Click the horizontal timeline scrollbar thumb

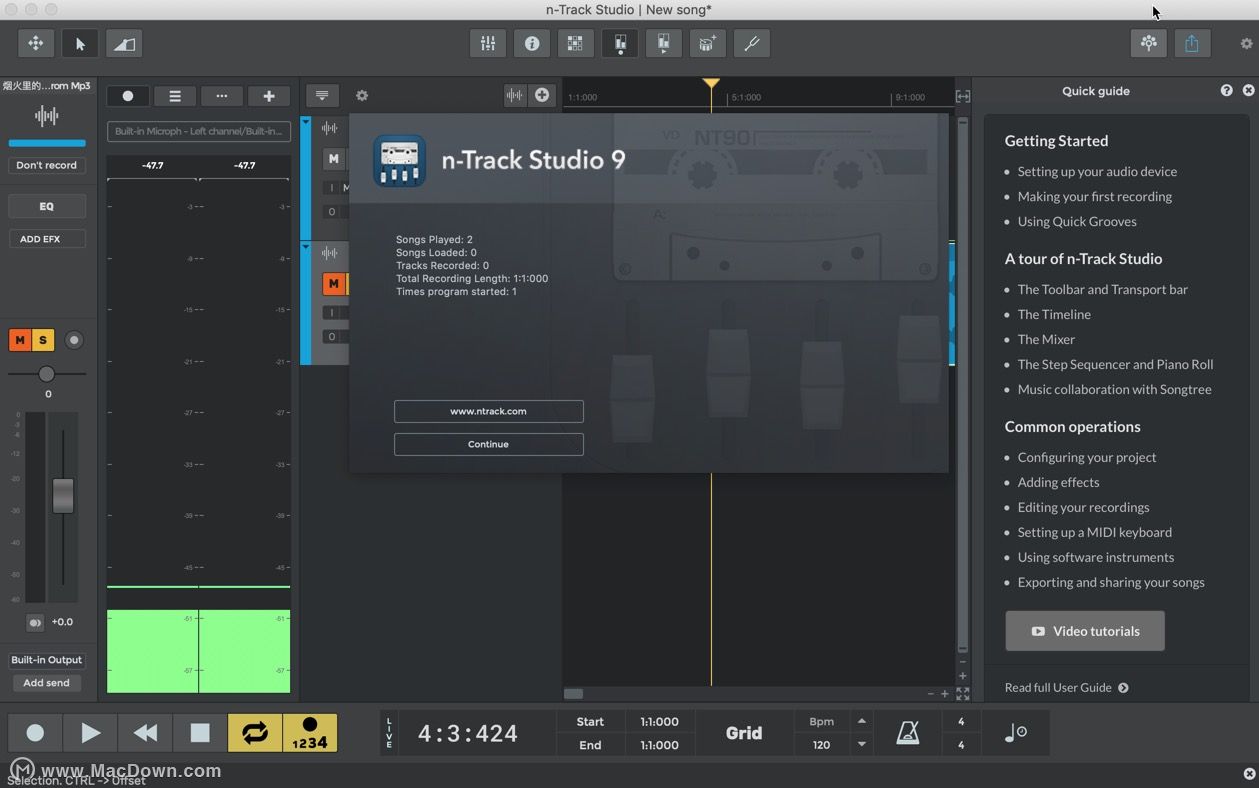click(573, 693)
